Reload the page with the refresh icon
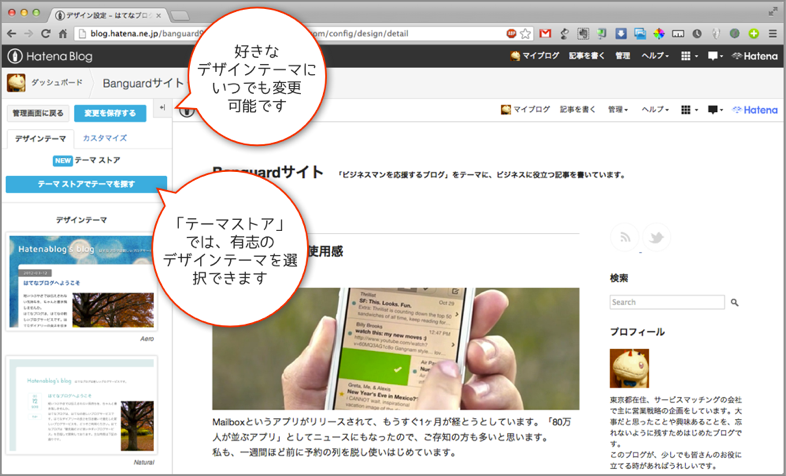 click(46, 34)
